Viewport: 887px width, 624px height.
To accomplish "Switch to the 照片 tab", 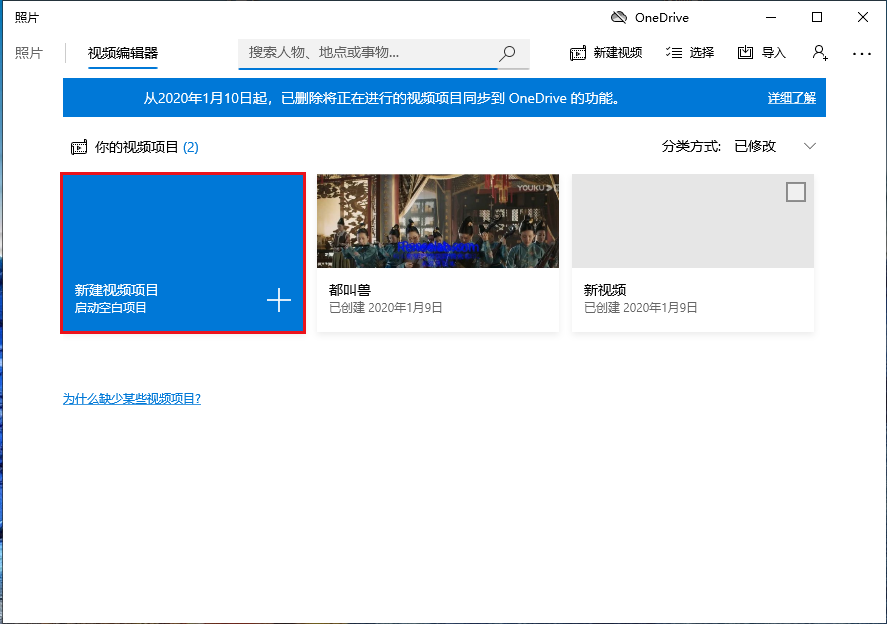I will pyautogui.click(x=29, y=53).
